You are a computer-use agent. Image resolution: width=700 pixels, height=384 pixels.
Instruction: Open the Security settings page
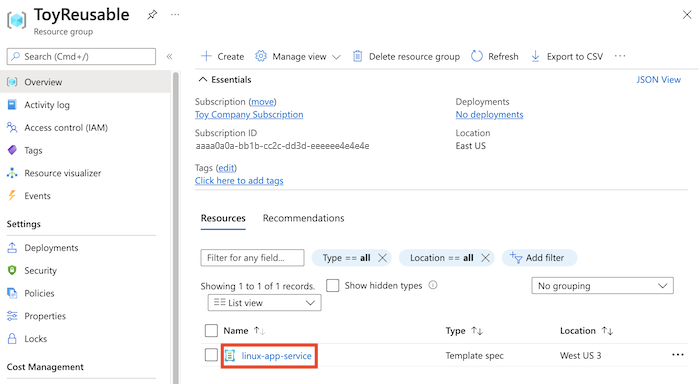[40, 271]
